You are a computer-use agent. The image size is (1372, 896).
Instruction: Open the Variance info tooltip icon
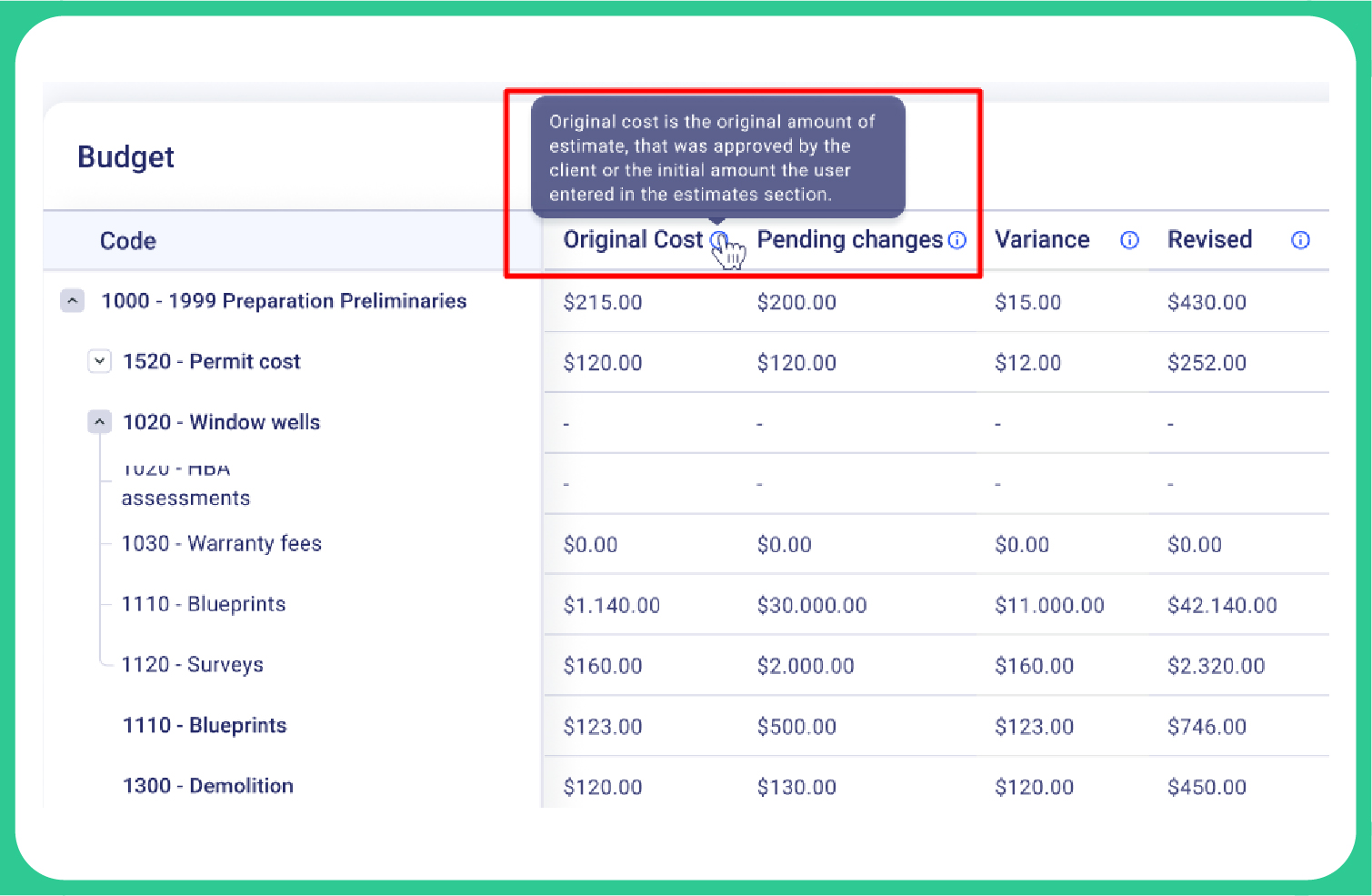[x=1129, y=240]
